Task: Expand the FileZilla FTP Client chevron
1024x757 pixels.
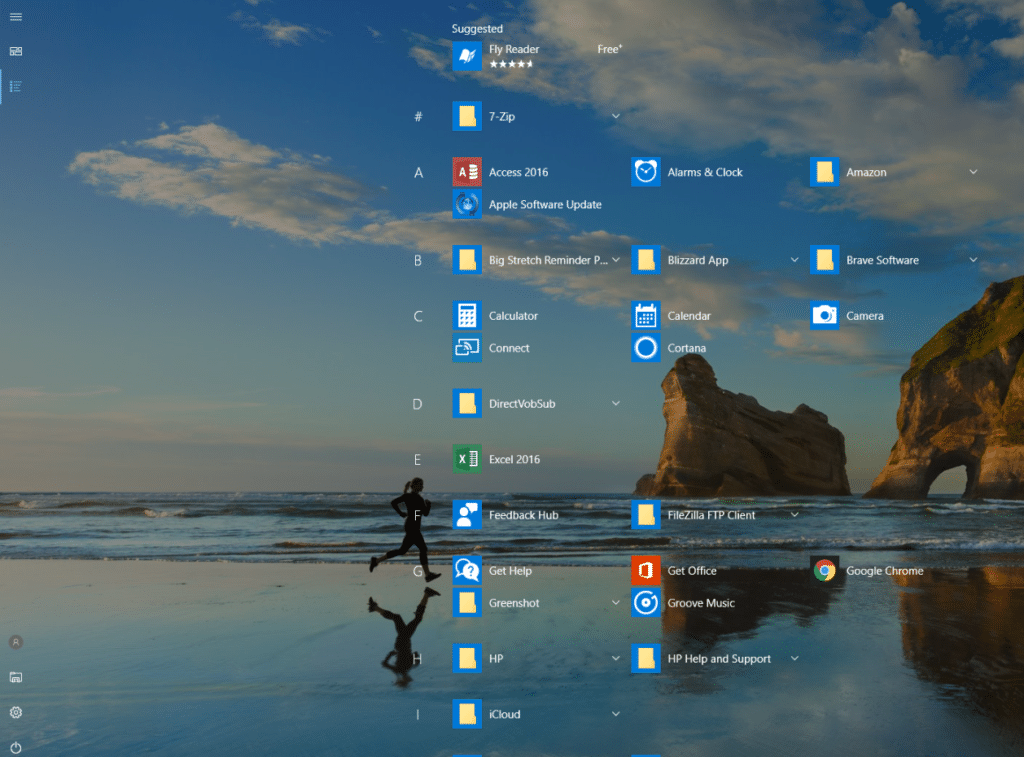Action: click(794, 515)
